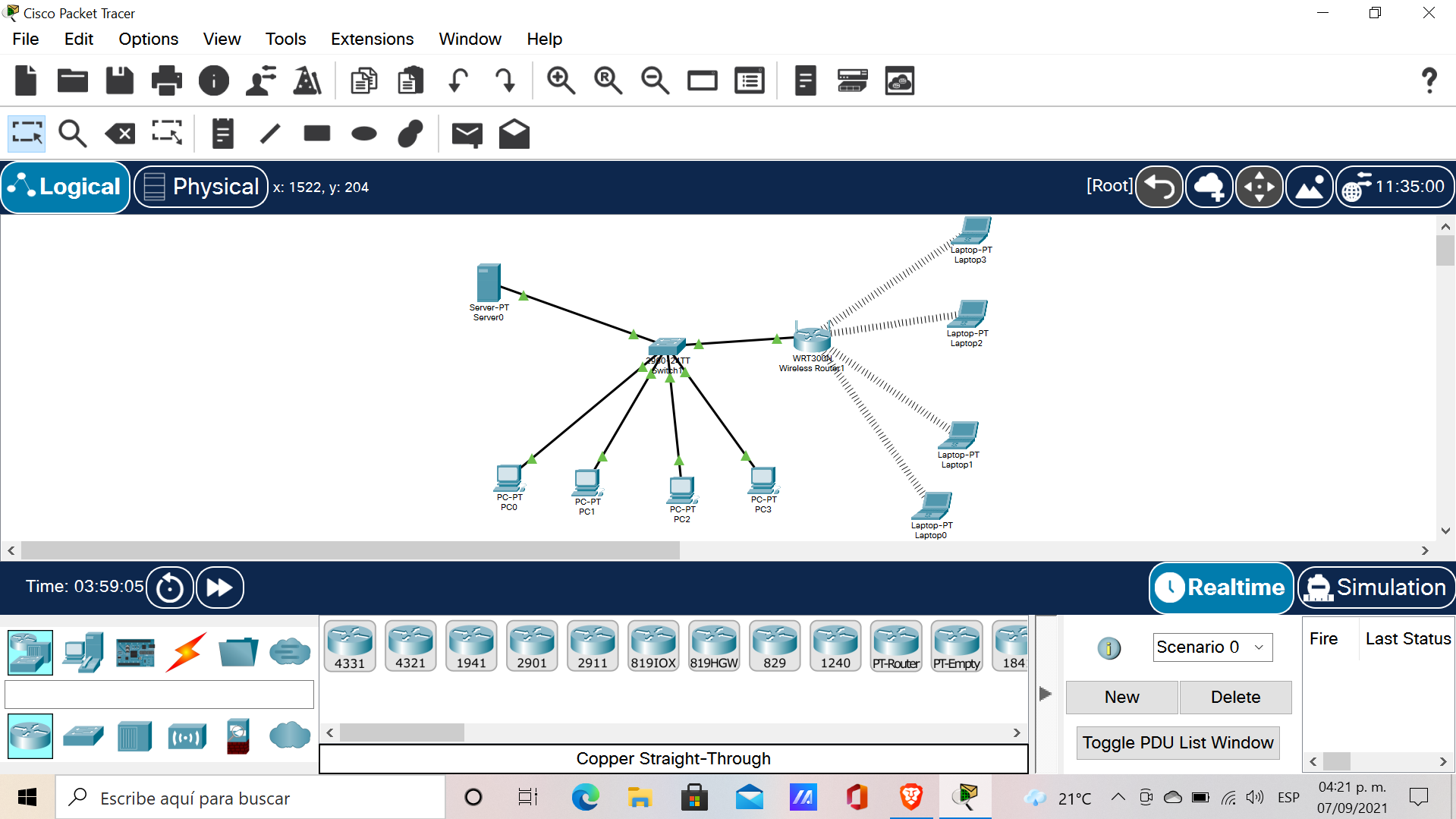
Task: Switch to the Physical workspace view
Action: [x=200, y=186]
